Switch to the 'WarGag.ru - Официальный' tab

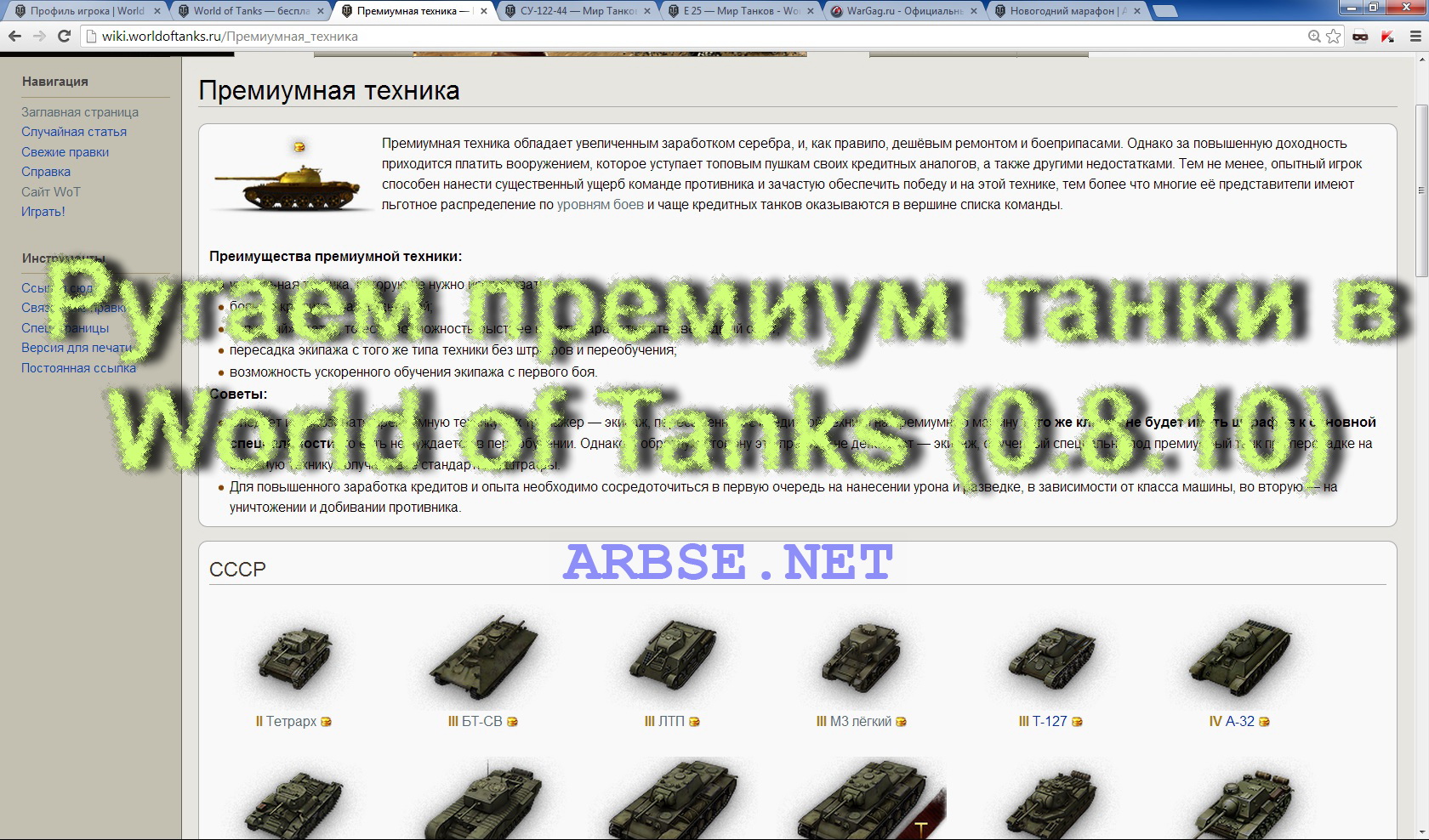(x=904, y=11)
